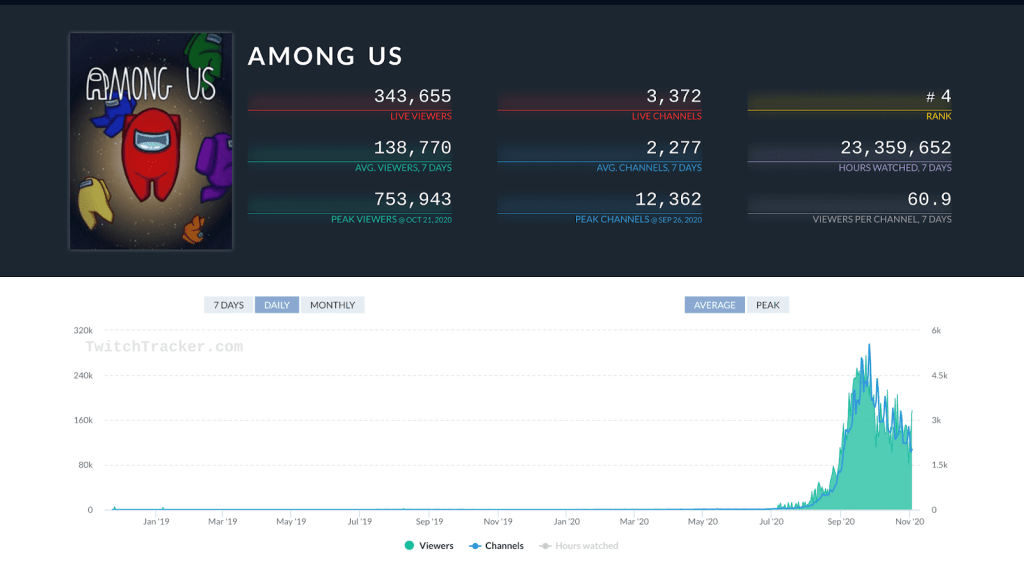Image resolution: width=1024 pixels, height=561 pixels.
Task: Click the TwitchTracker.com chart watermark
Action: tap(164, 347)
